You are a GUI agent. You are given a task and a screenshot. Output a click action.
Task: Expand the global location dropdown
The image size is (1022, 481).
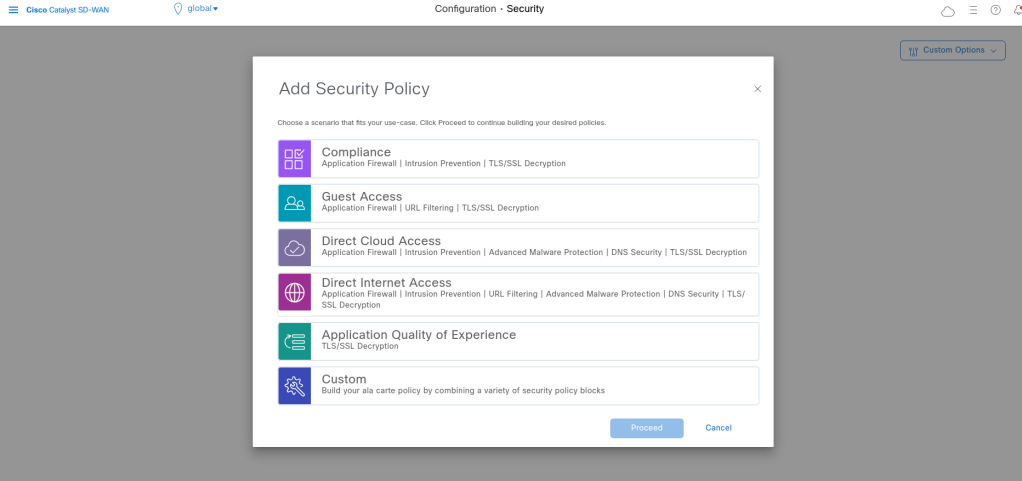198,9
